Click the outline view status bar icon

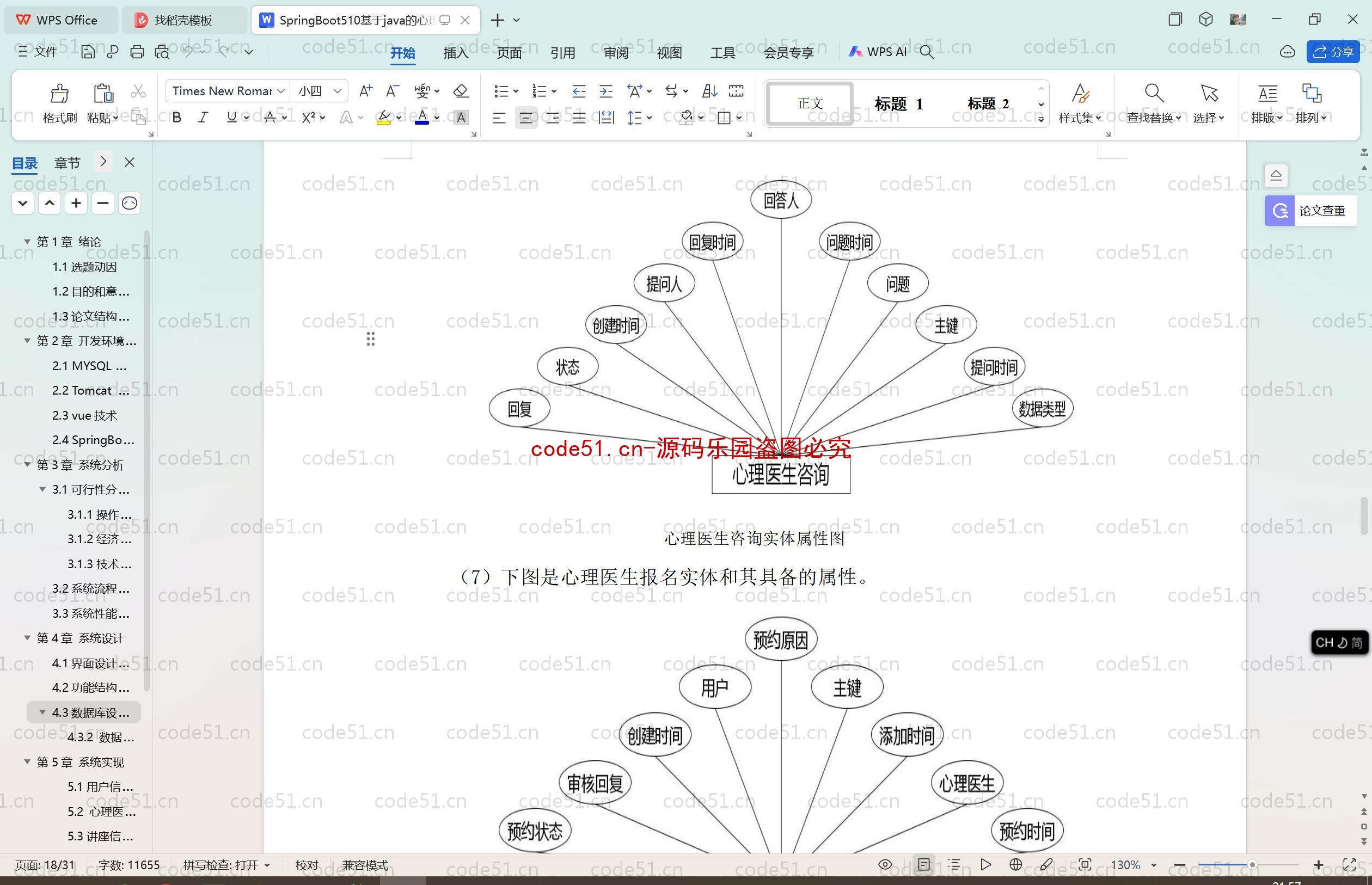click(954, 864)
